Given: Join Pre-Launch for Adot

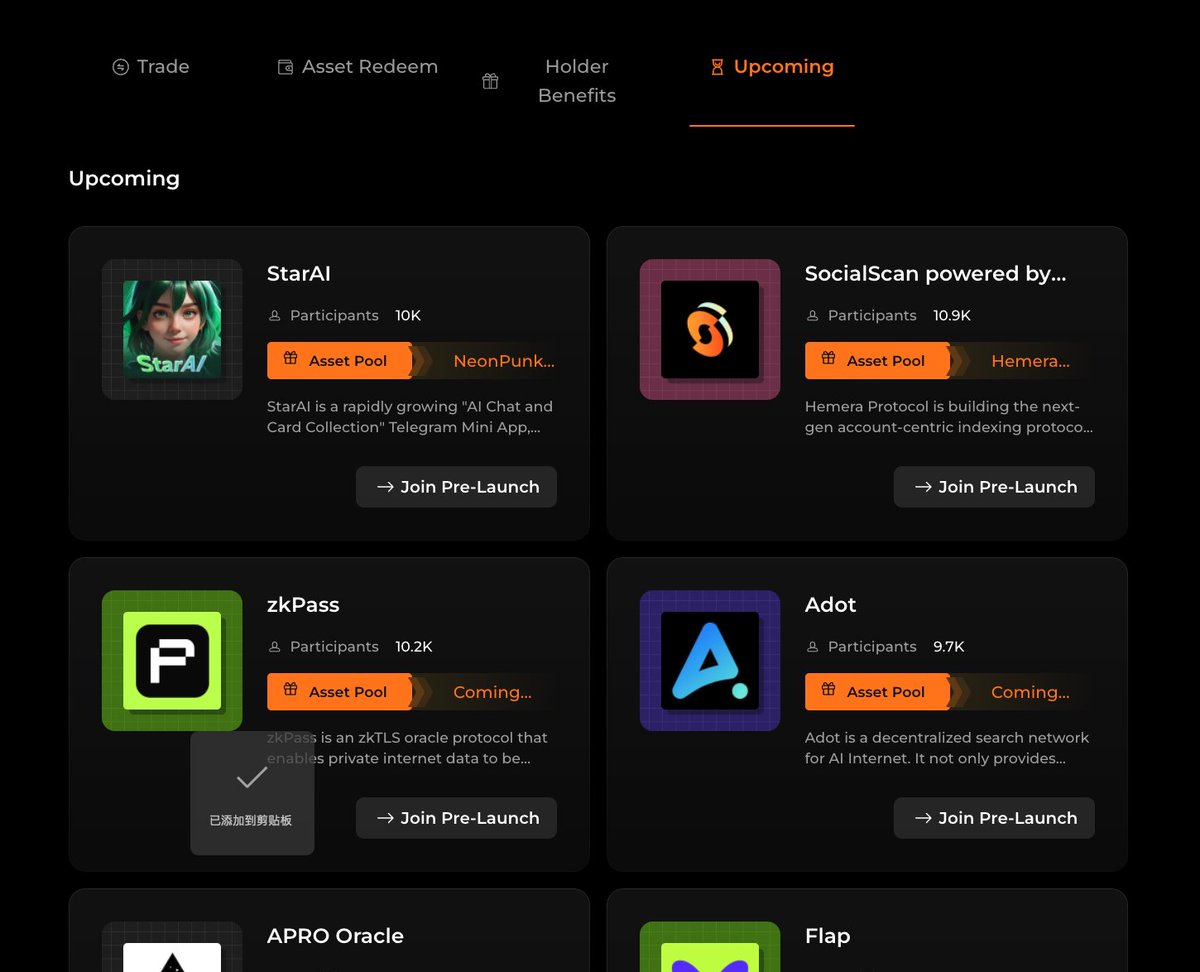Looking at the screenshot, I should click(x=995, y=818).
